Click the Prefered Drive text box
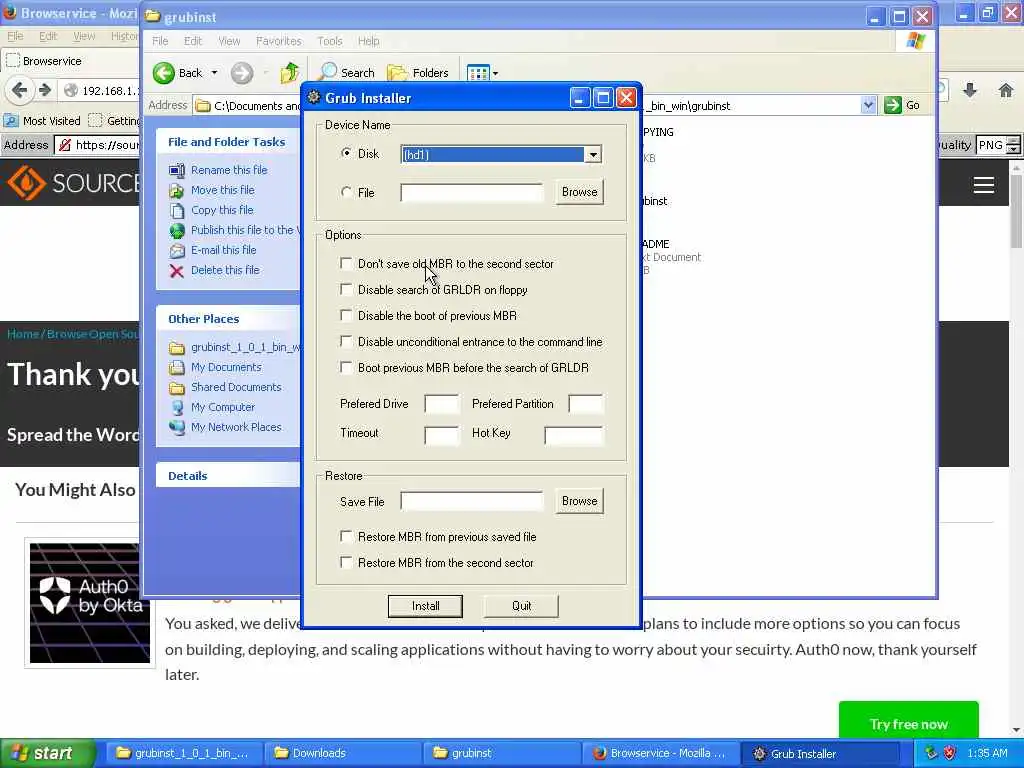 click(441, 404)
